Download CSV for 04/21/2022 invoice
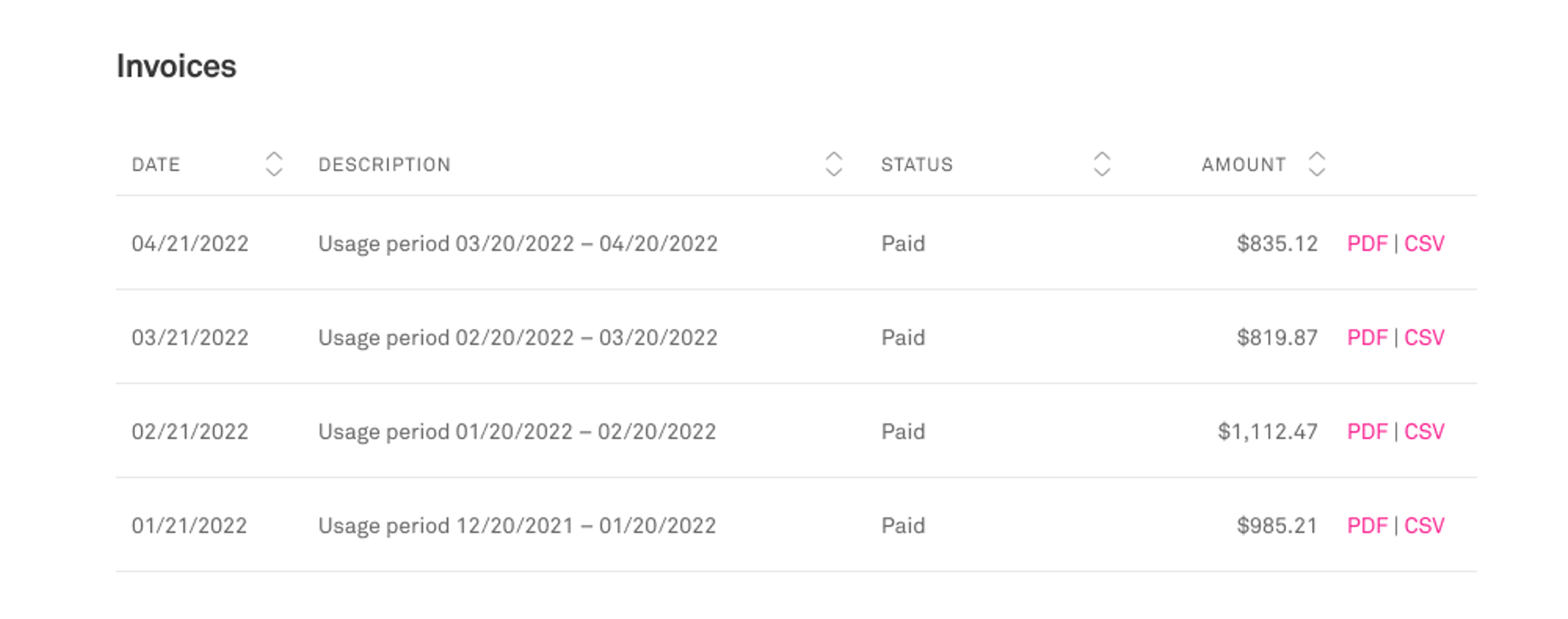Screen dimensions: 1568x619 pyautogui.click(x=1424, y=243)
